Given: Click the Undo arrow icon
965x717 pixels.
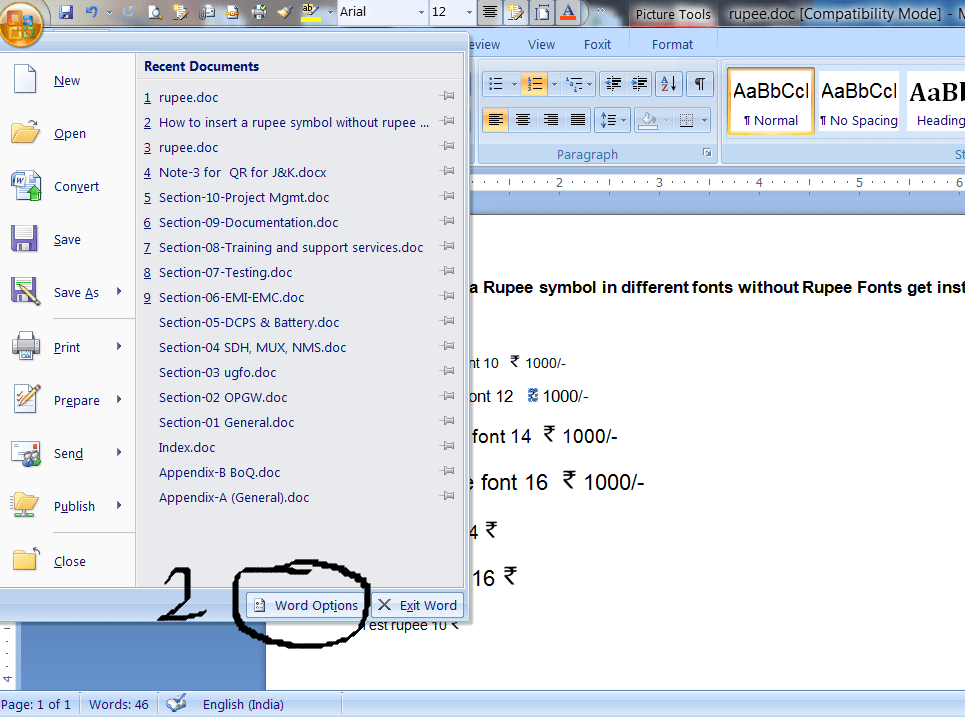Looking at the screenshot, I should [92, 12].
